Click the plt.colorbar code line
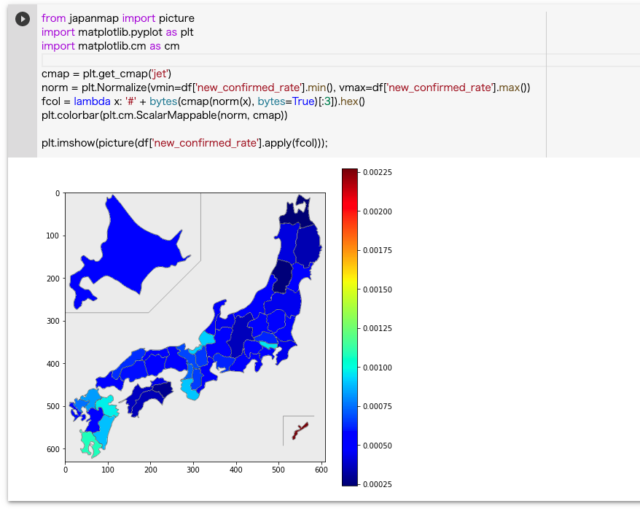Screen dimensions: 640x509 click(x=164, y=116)
